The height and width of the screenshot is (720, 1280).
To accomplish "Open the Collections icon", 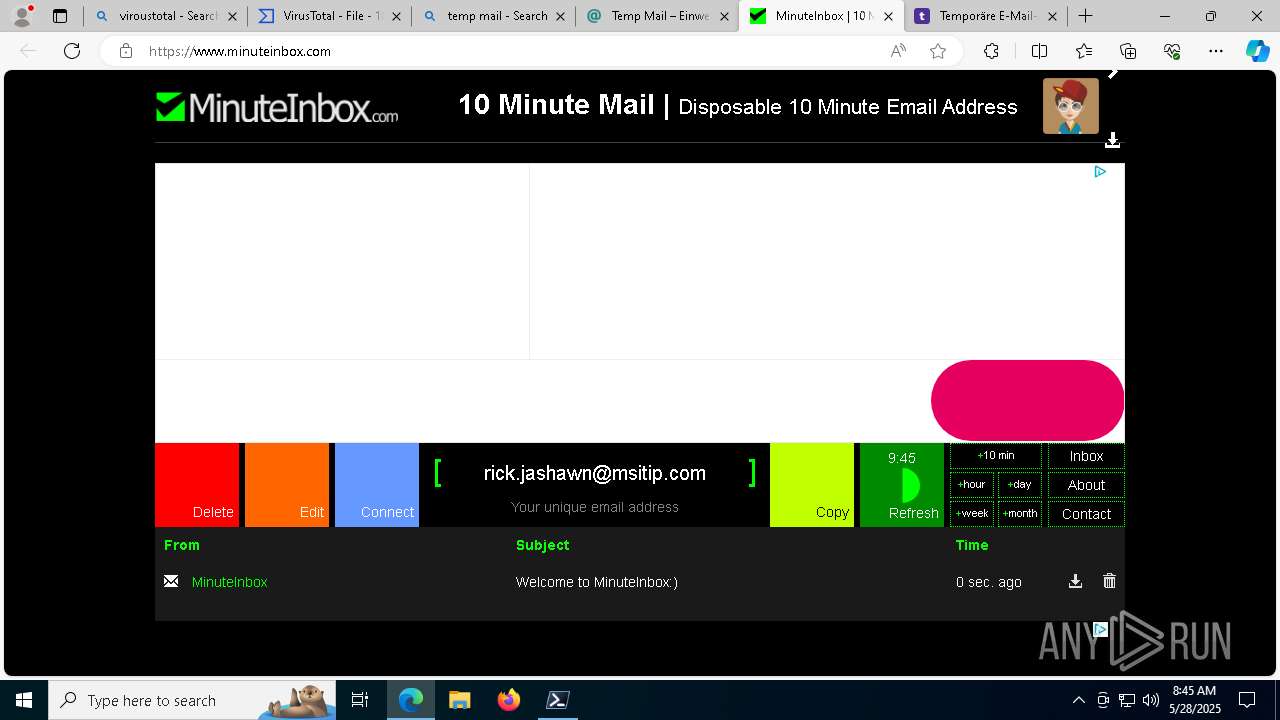I will (1128, 51).
